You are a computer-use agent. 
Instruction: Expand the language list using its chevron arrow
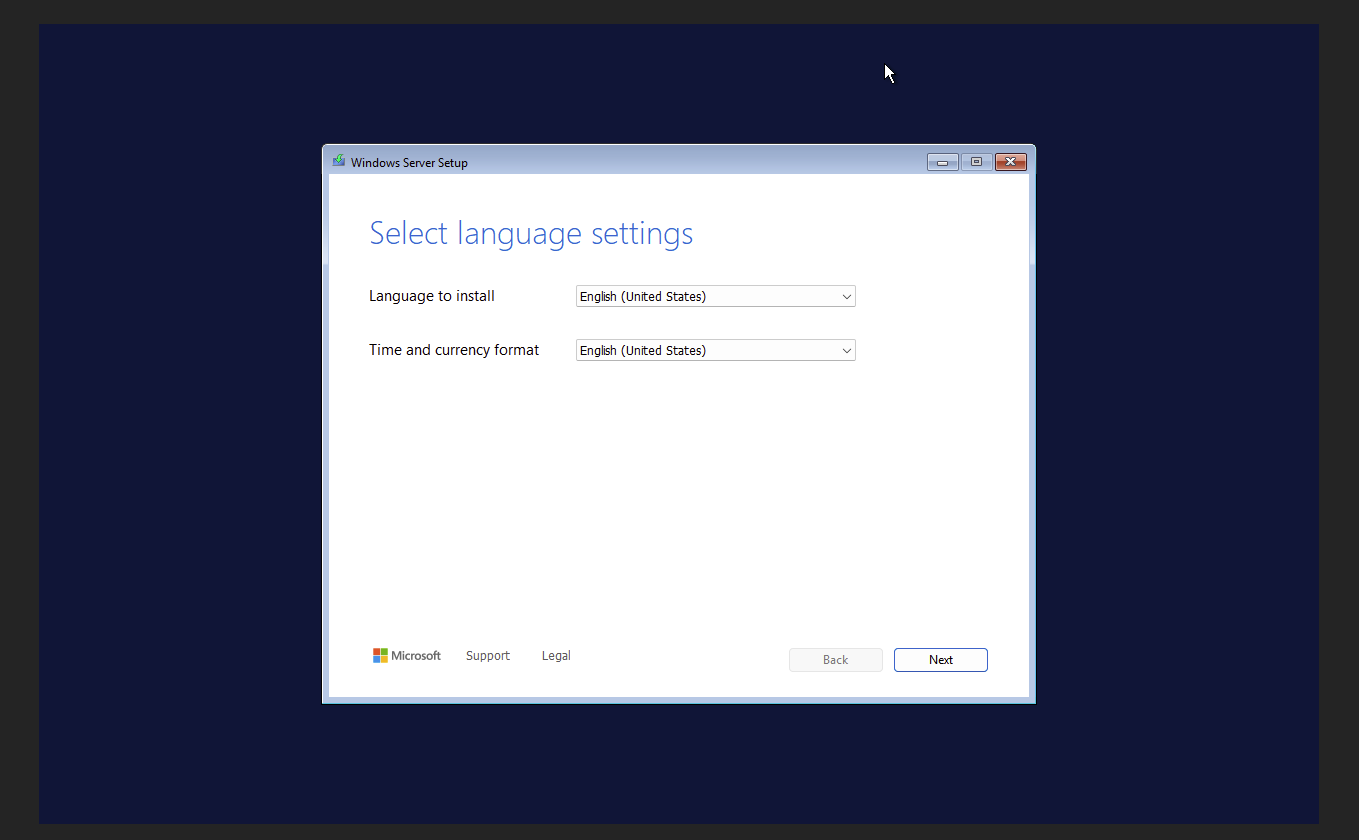pyautogui.click(x=846, y=296)
